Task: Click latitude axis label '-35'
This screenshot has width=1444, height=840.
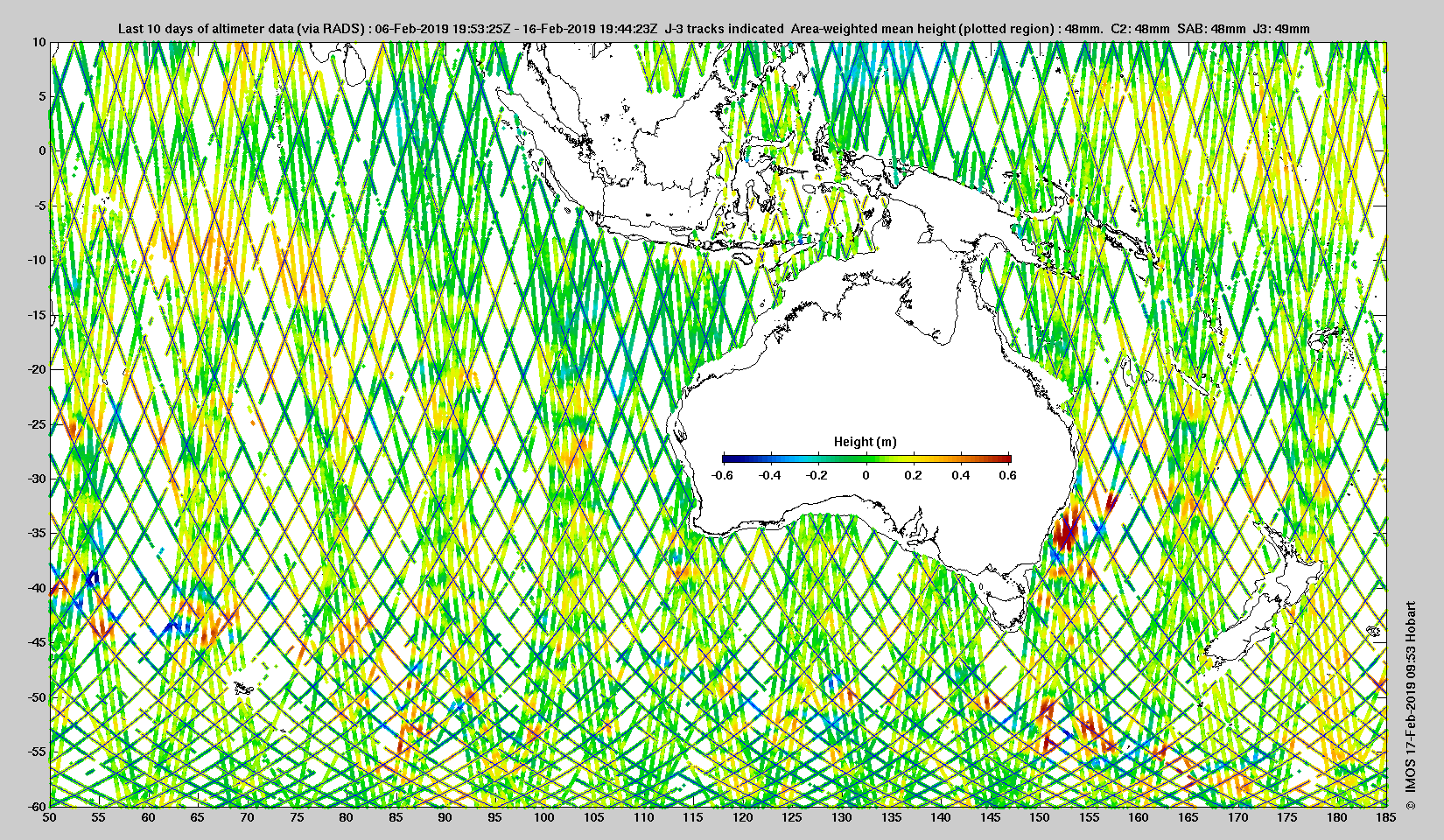Action: coord(37,533)
